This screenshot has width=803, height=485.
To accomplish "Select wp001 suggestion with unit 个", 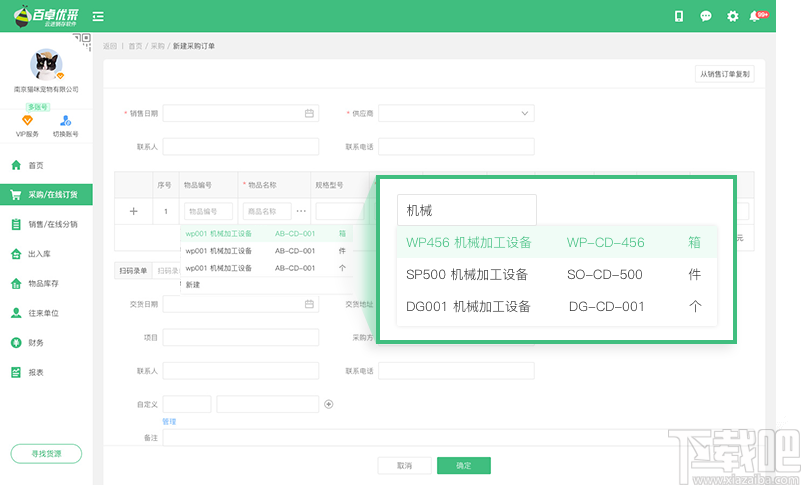I will pyautogui.click(x=266, y=268).
